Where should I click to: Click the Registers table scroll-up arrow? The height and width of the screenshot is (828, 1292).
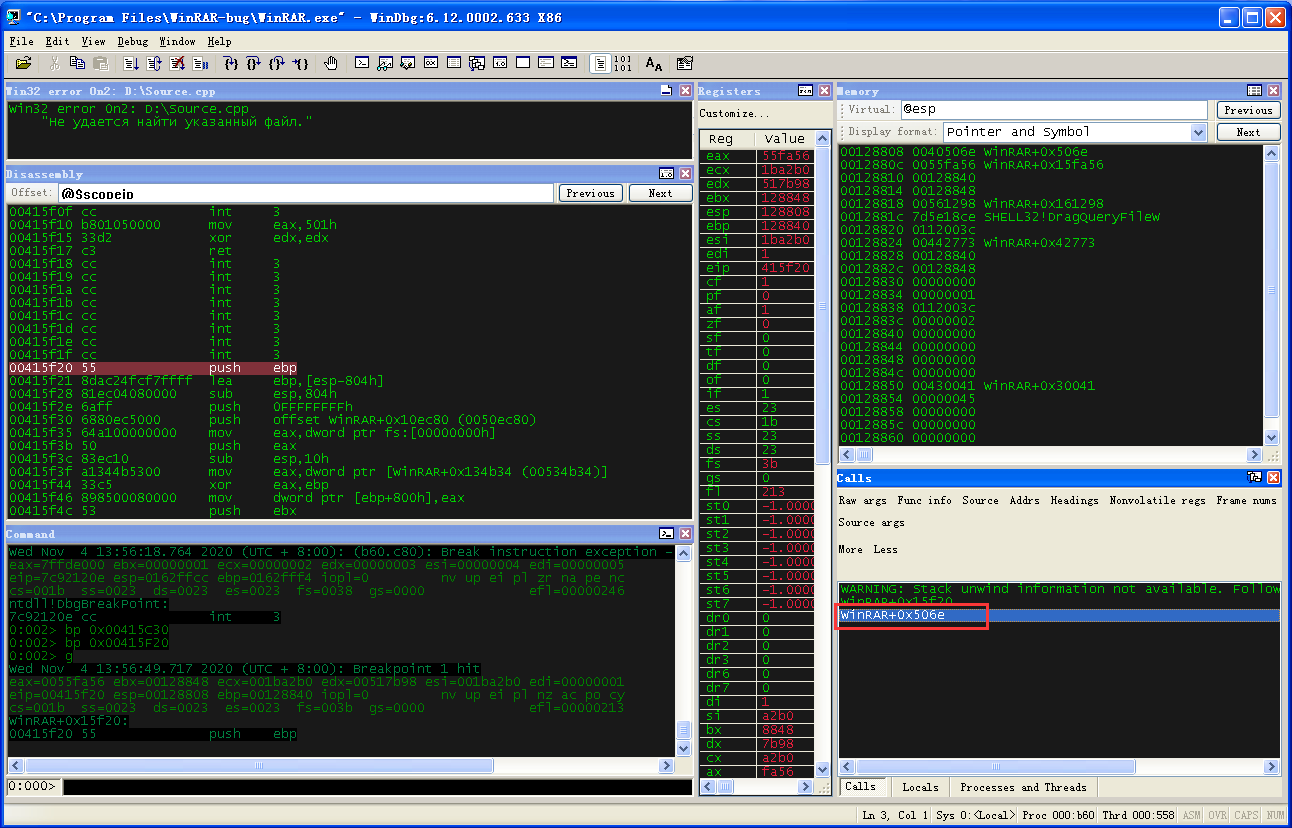click(823, 139)
